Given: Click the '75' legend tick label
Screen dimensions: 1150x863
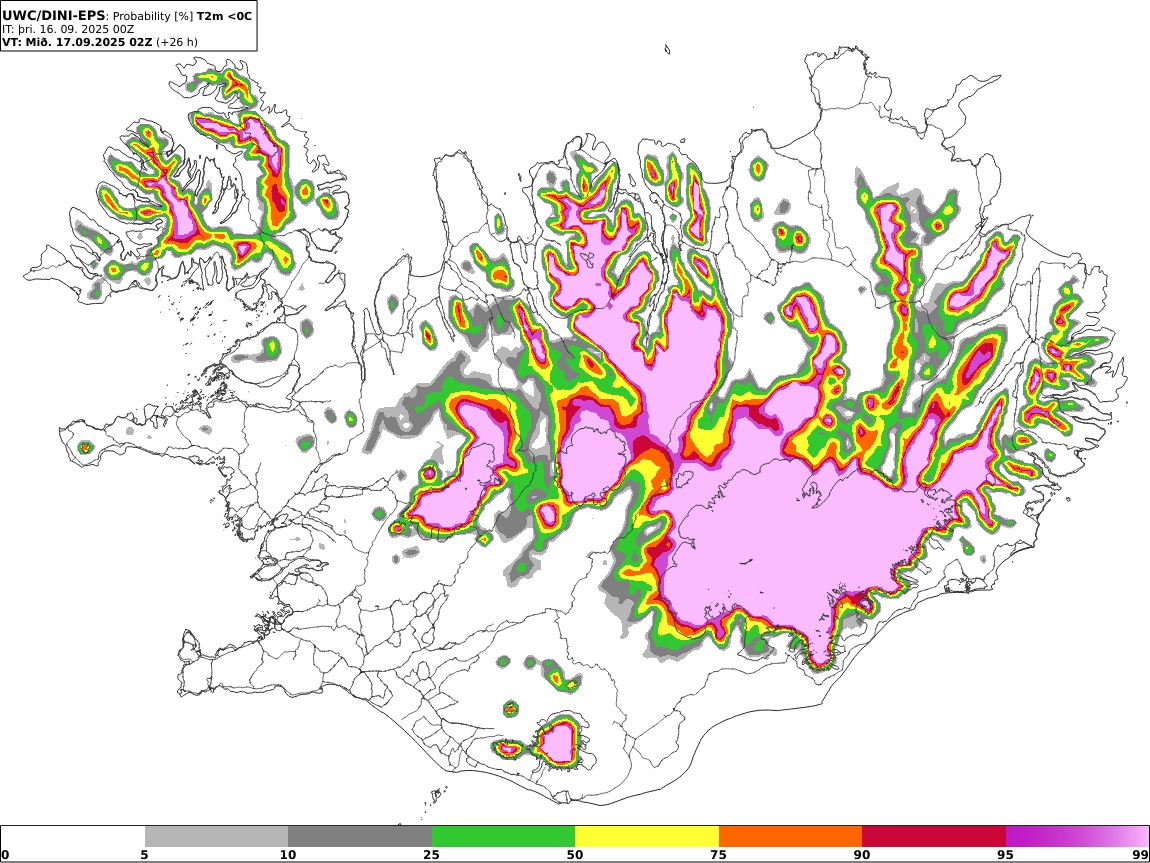Looking at the screenshot, I should pos(718,855).
